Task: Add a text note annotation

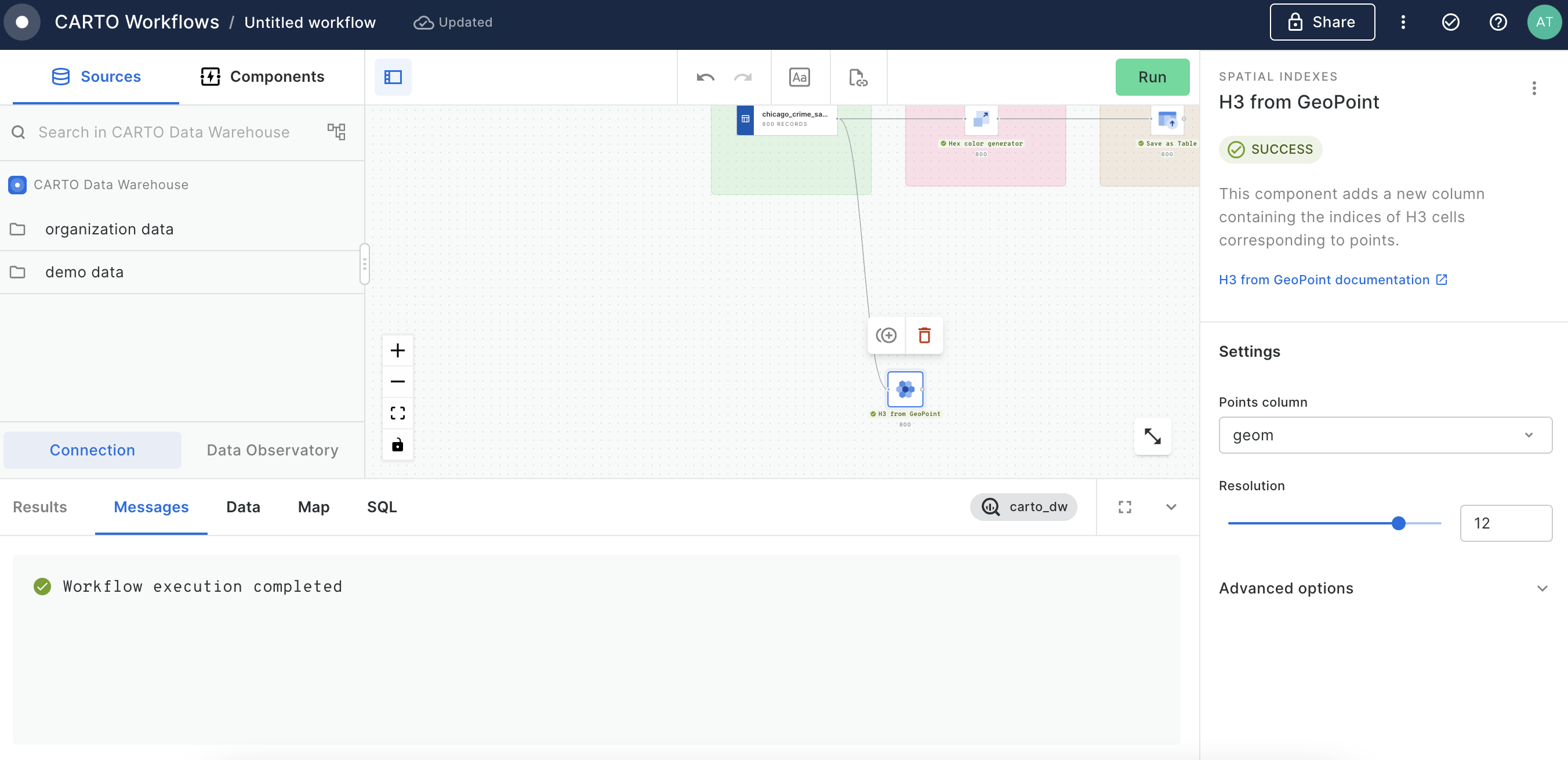Action: tap(799, 77)
